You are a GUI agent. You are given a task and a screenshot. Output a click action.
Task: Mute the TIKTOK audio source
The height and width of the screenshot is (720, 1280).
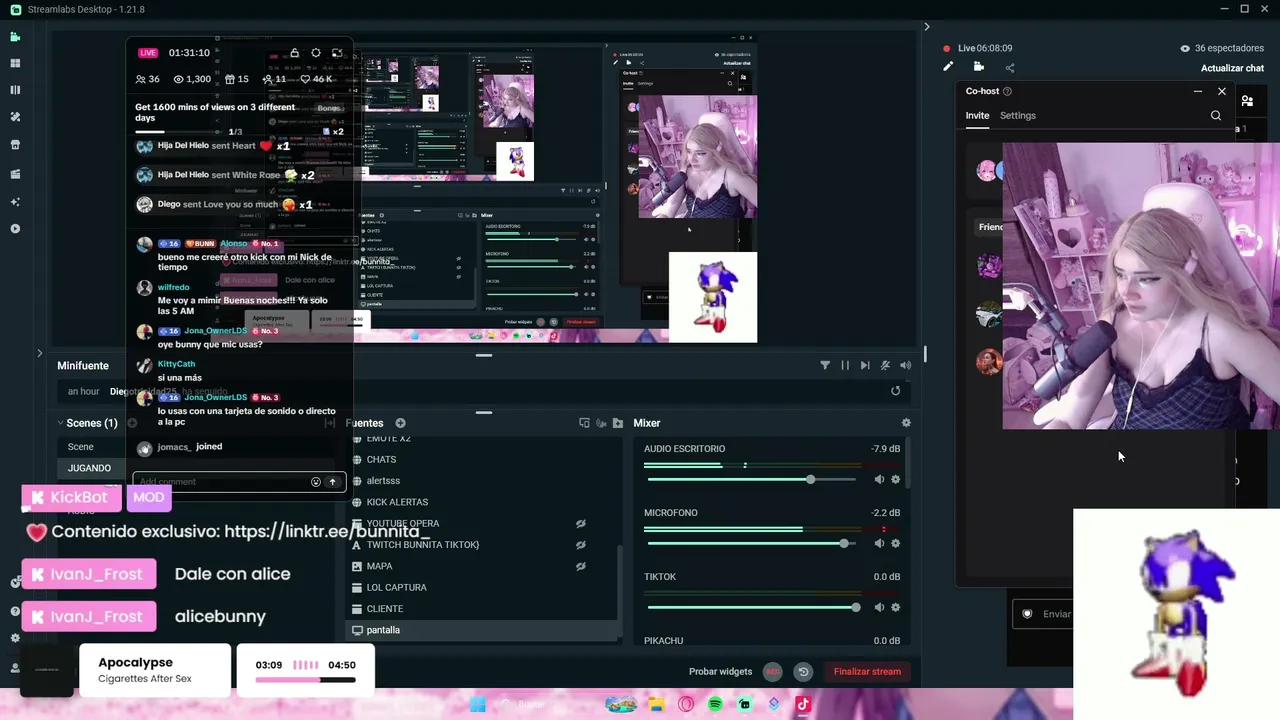click(879, 608)
